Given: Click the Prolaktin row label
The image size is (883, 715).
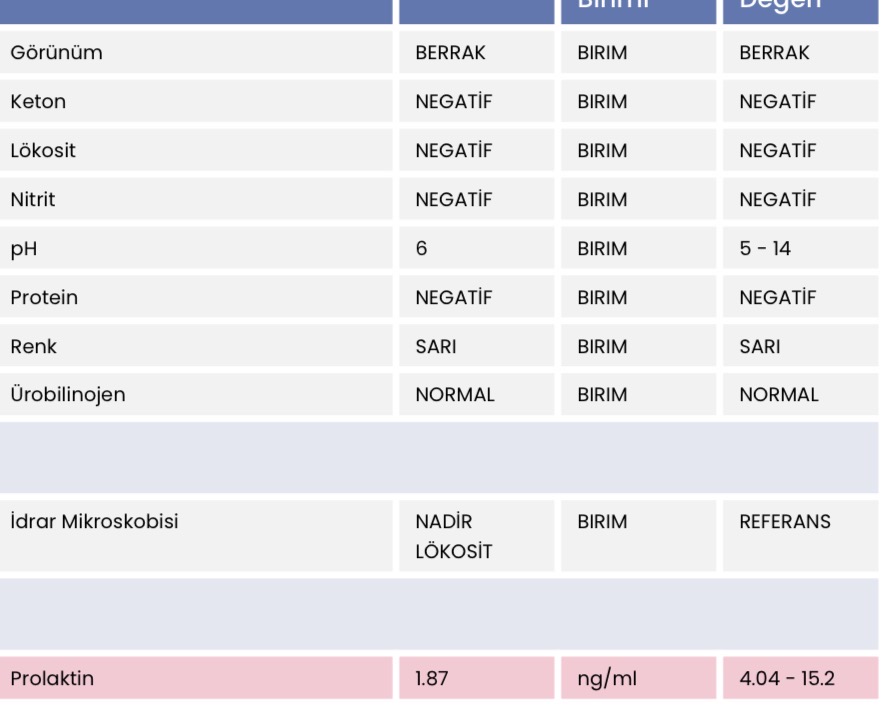Looking at the screenshot, I should pos(52,678).
